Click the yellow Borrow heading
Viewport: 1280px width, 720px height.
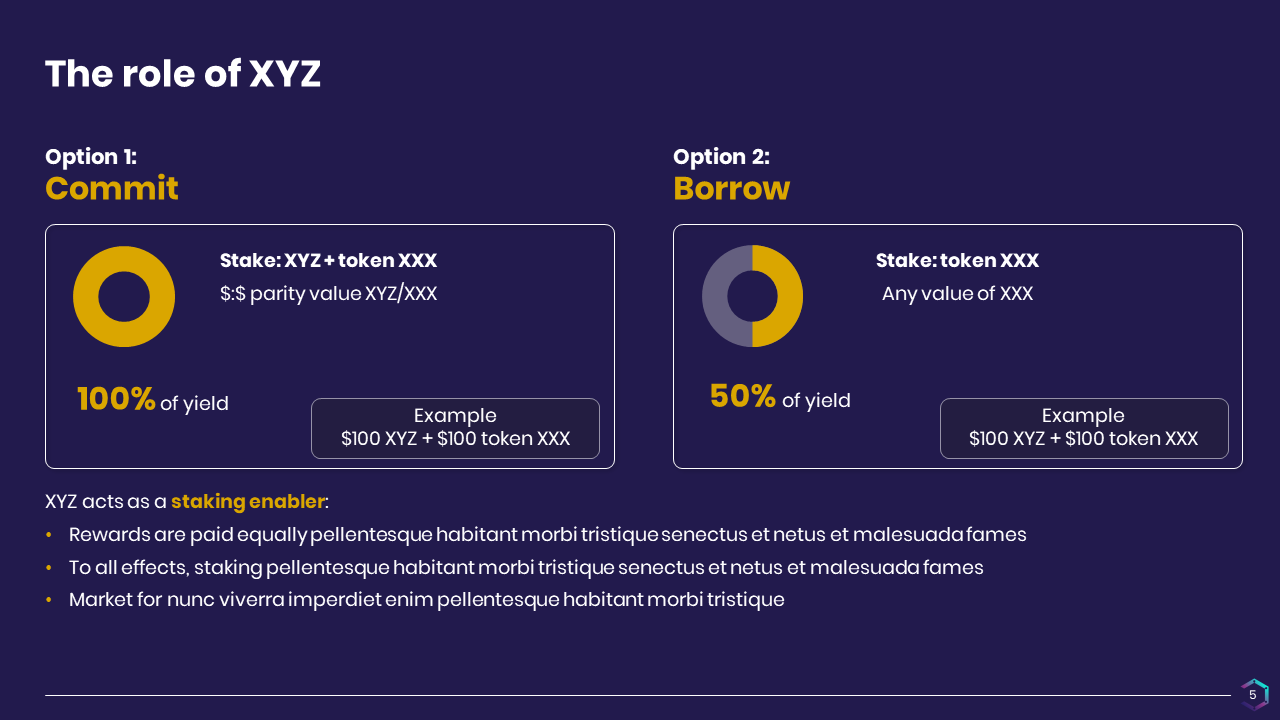coord(732,188)
